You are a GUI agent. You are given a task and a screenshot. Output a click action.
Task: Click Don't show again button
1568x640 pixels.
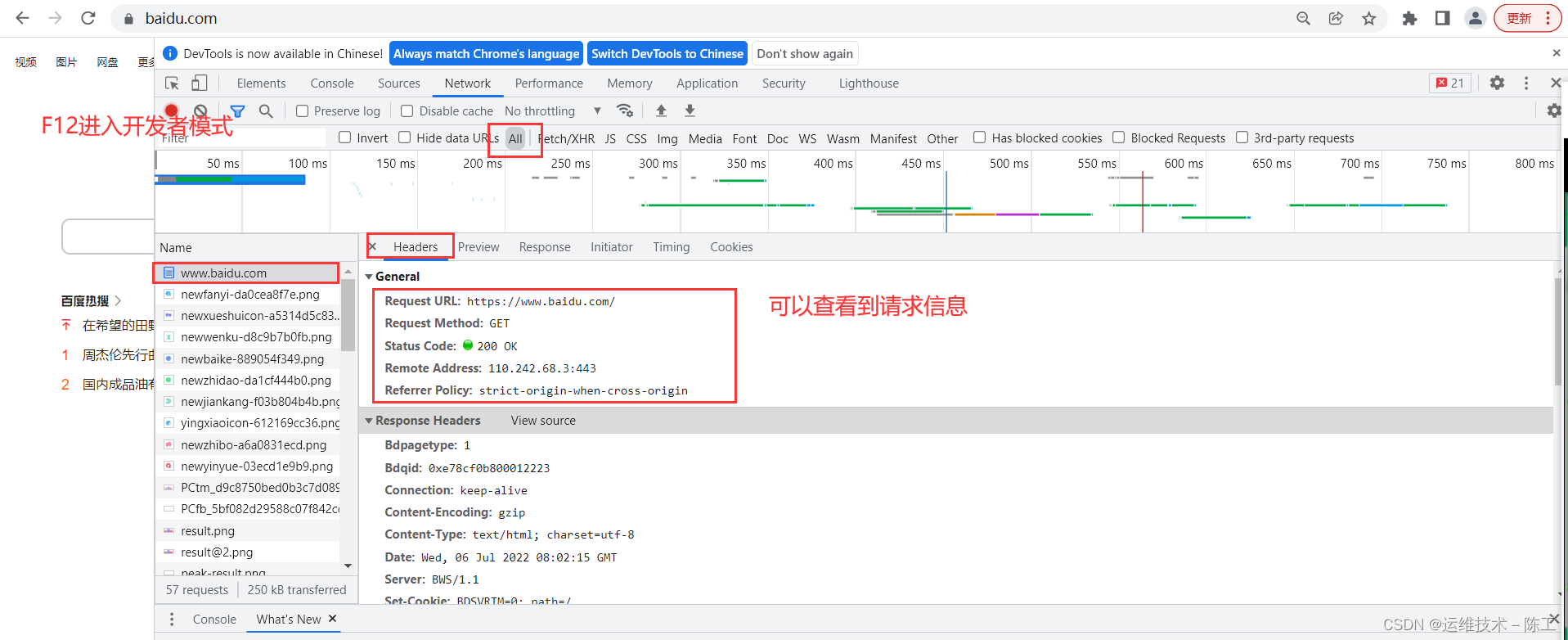click(805, 53)
